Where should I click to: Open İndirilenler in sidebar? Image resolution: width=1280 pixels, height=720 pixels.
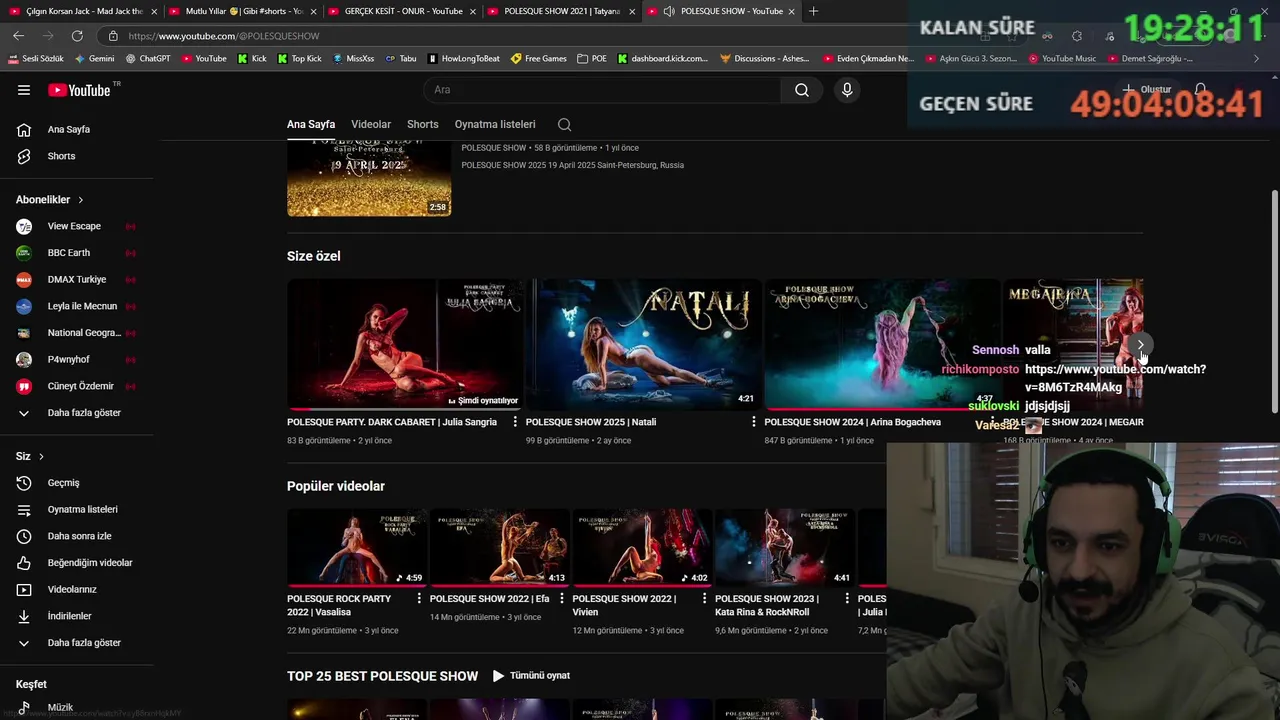(x=76, y=616)
